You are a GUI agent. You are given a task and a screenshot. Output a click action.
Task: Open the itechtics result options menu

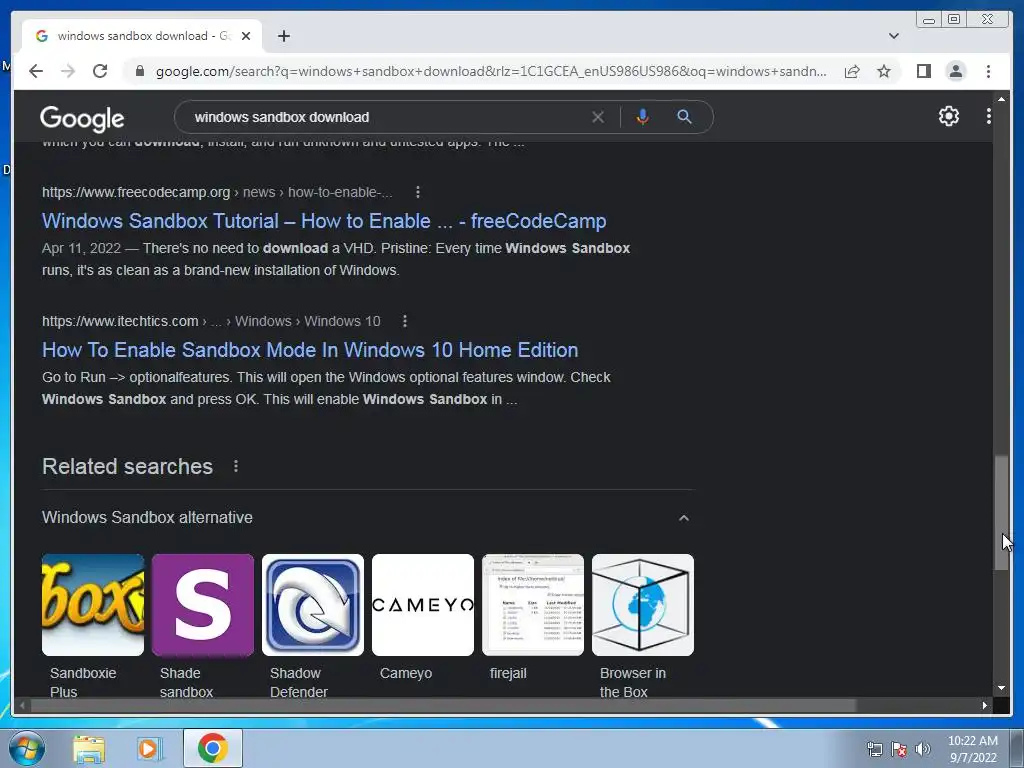(405, 321)
